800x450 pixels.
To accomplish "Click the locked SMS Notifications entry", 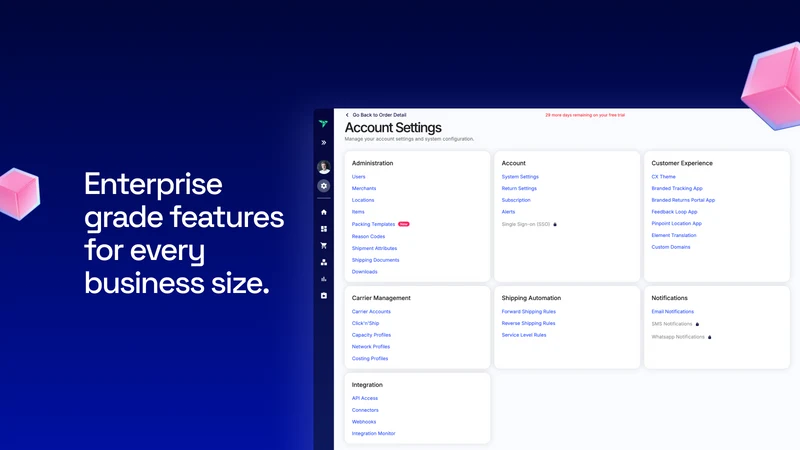I will (x=672, y=324).
